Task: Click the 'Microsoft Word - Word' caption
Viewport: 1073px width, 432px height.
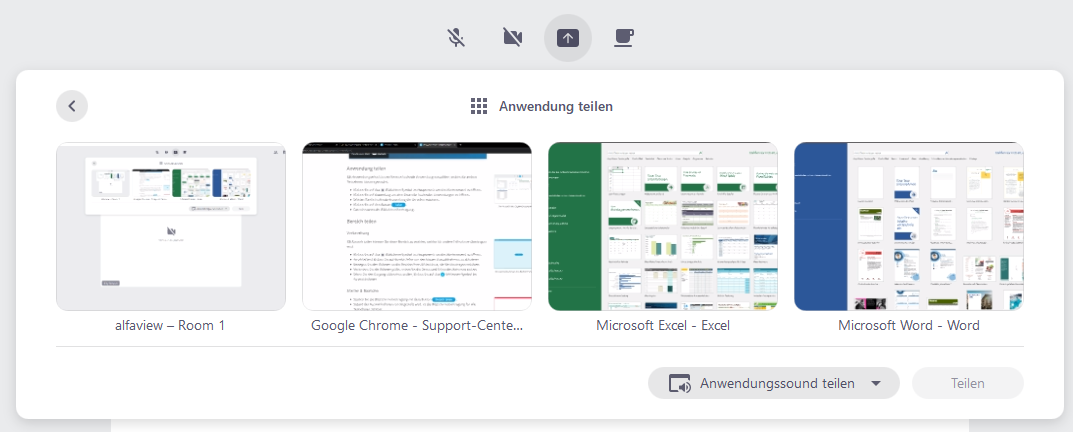Action: click(x=909, y=326)
